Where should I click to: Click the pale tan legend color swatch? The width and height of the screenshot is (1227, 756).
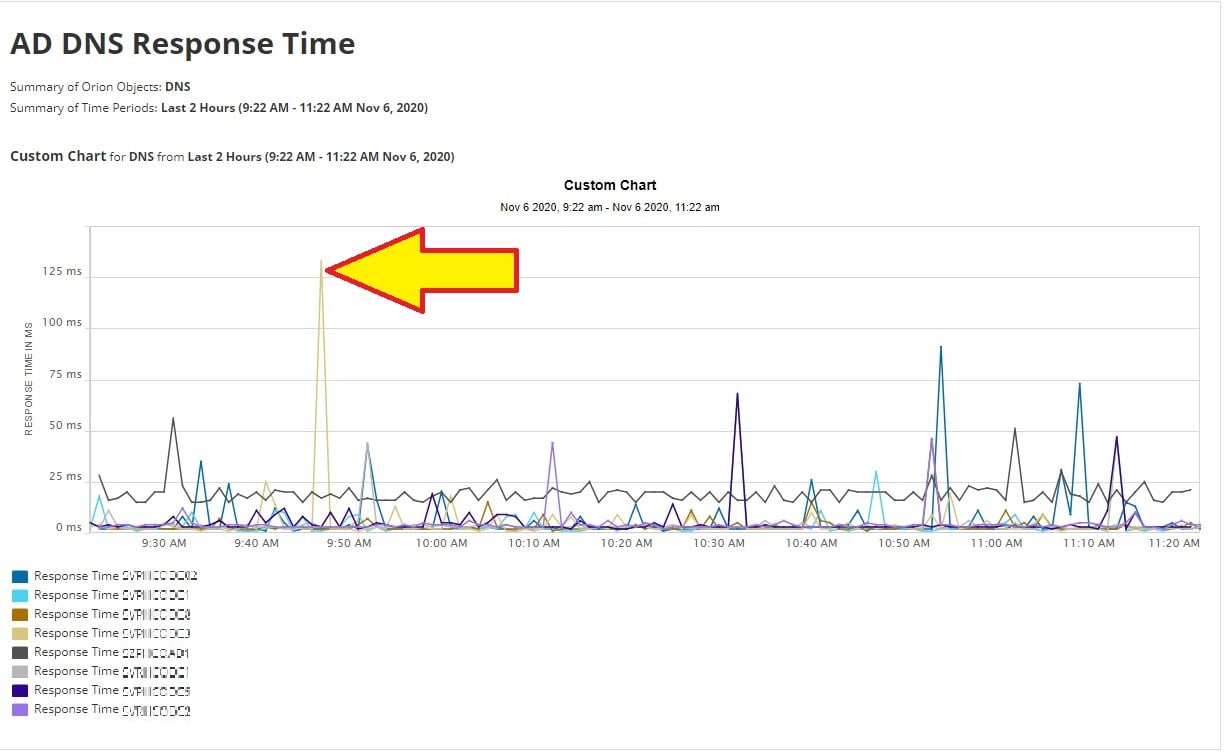(19, 634)
